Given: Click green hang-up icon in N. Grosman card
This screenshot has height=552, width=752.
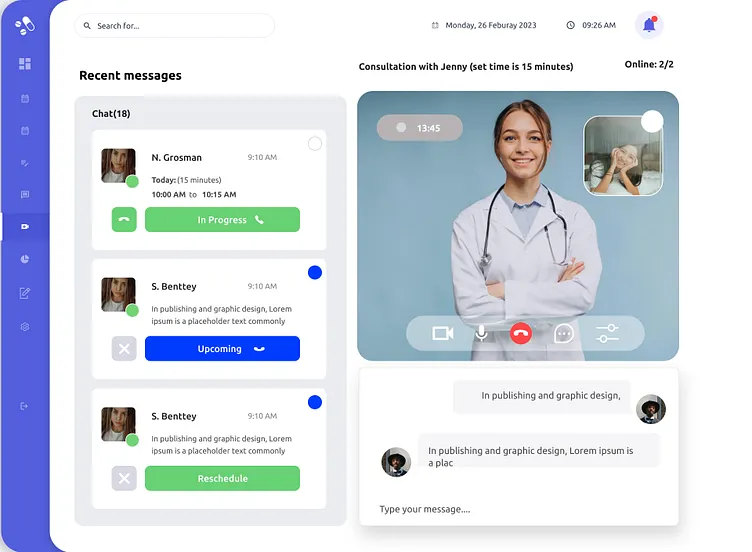Looking at the screenshot, I should 124,220.
